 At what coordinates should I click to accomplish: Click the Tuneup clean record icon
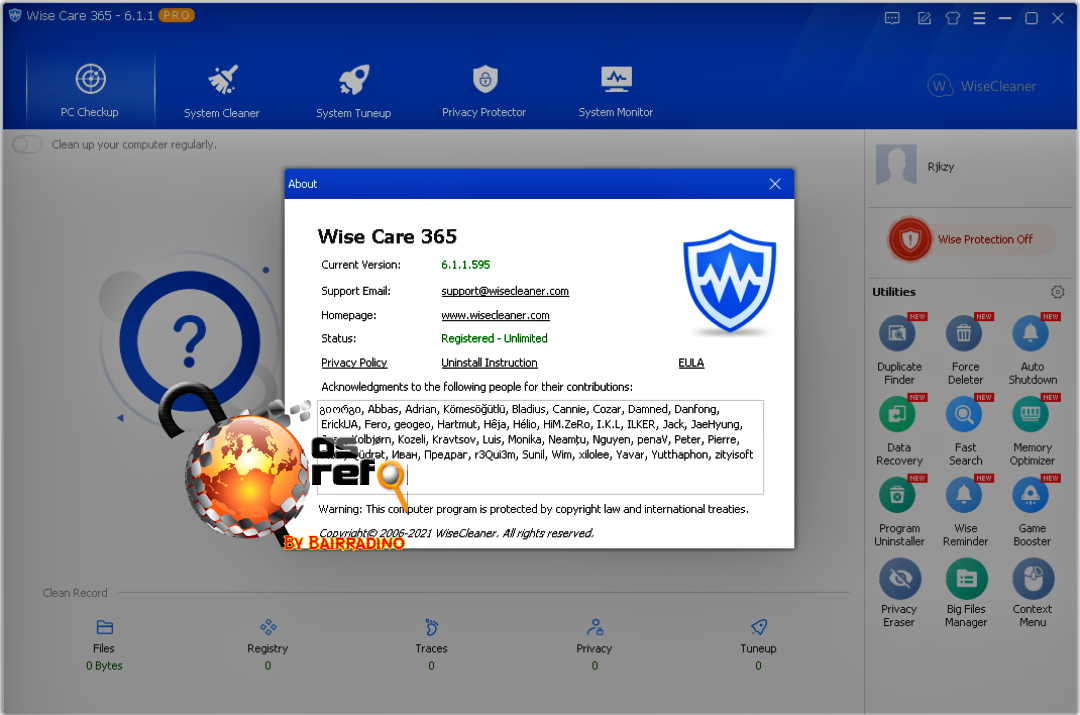pyautogui.click(x=758, y=627)
